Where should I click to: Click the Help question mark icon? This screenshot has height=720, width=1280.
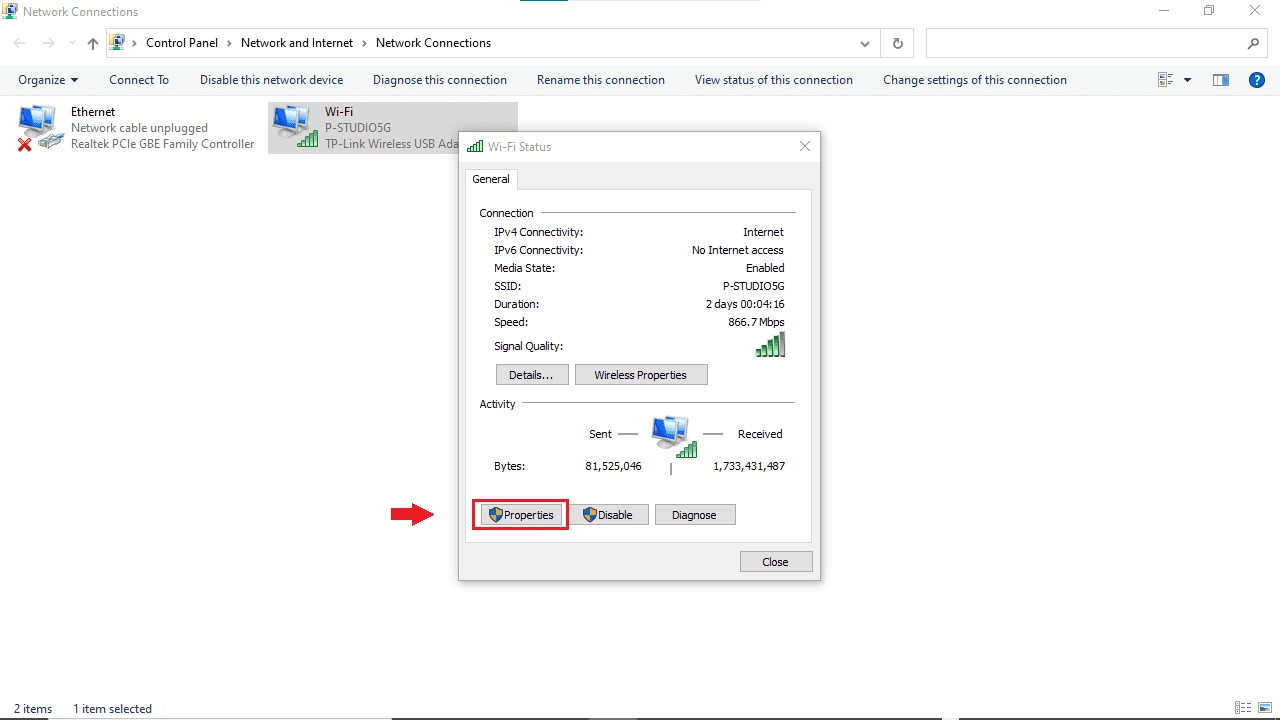click(1257, 80)
